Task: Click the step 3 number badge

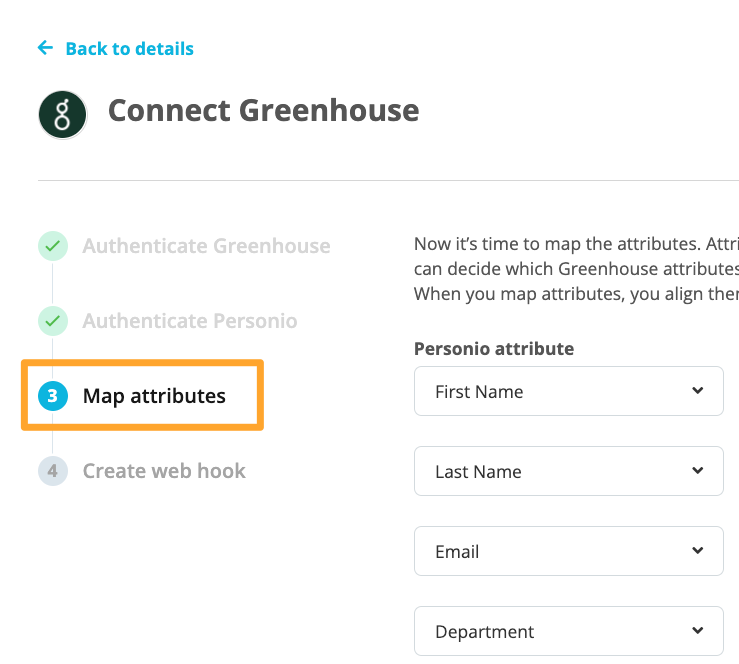Action: [53, 396]
